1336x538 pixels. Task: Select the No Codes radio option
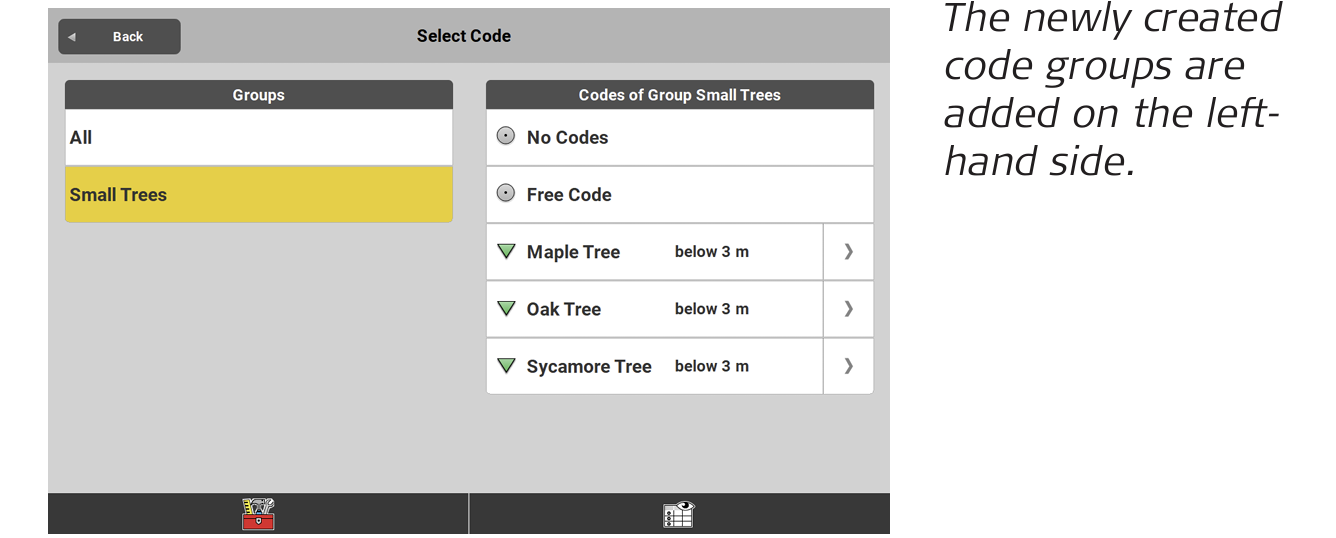506,137
